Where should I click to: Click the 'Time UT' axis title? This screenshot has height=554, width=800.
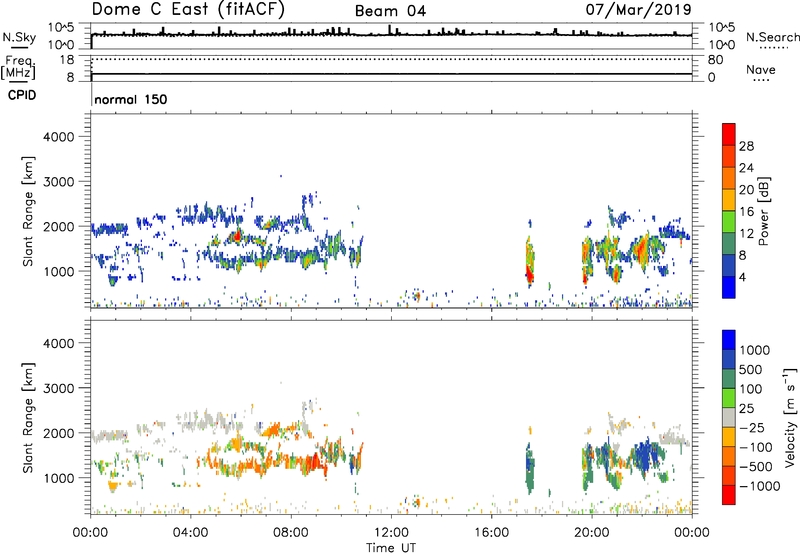[x=391, y=548]
